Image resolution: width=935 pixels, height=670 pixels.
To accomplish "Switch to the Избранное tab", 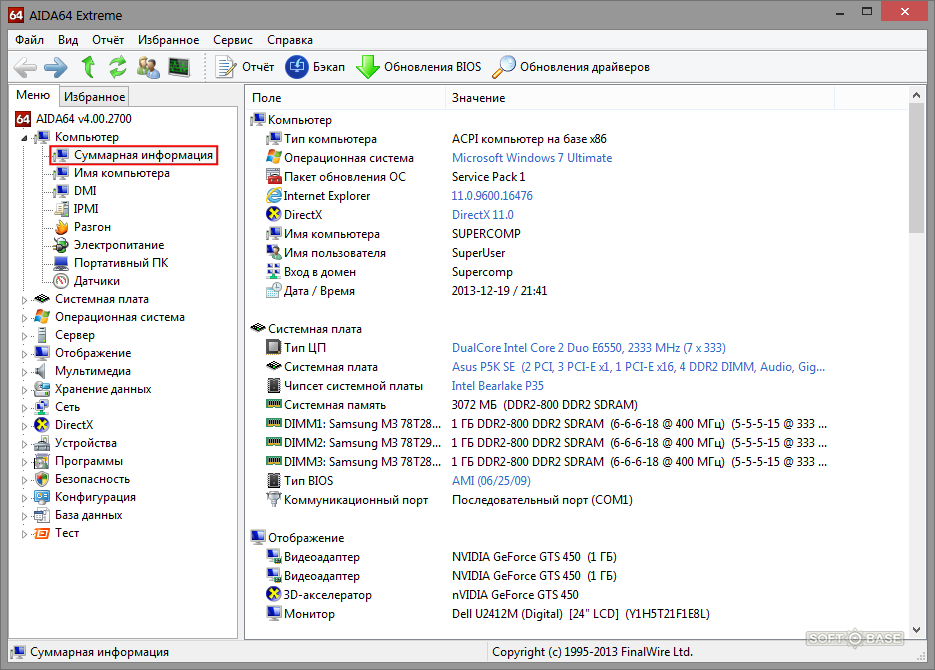I will [94, 97].
